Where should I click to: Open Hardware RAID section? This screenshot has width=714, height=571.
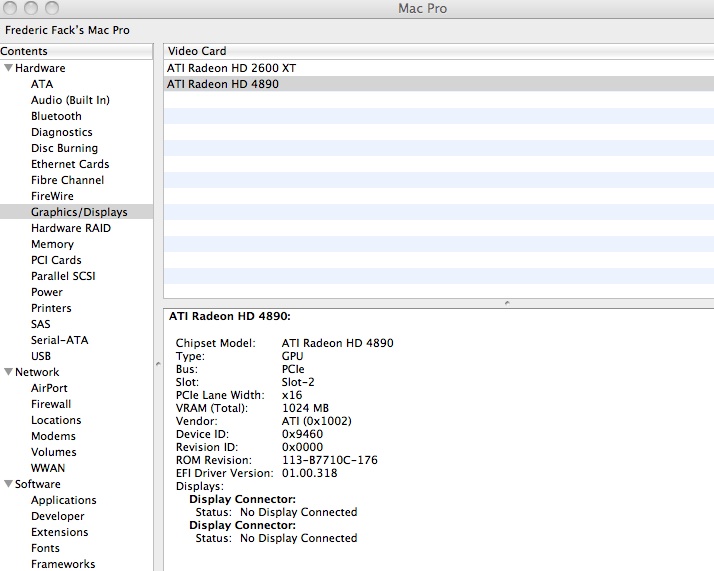pyautogui.click(x=71, y=228)
